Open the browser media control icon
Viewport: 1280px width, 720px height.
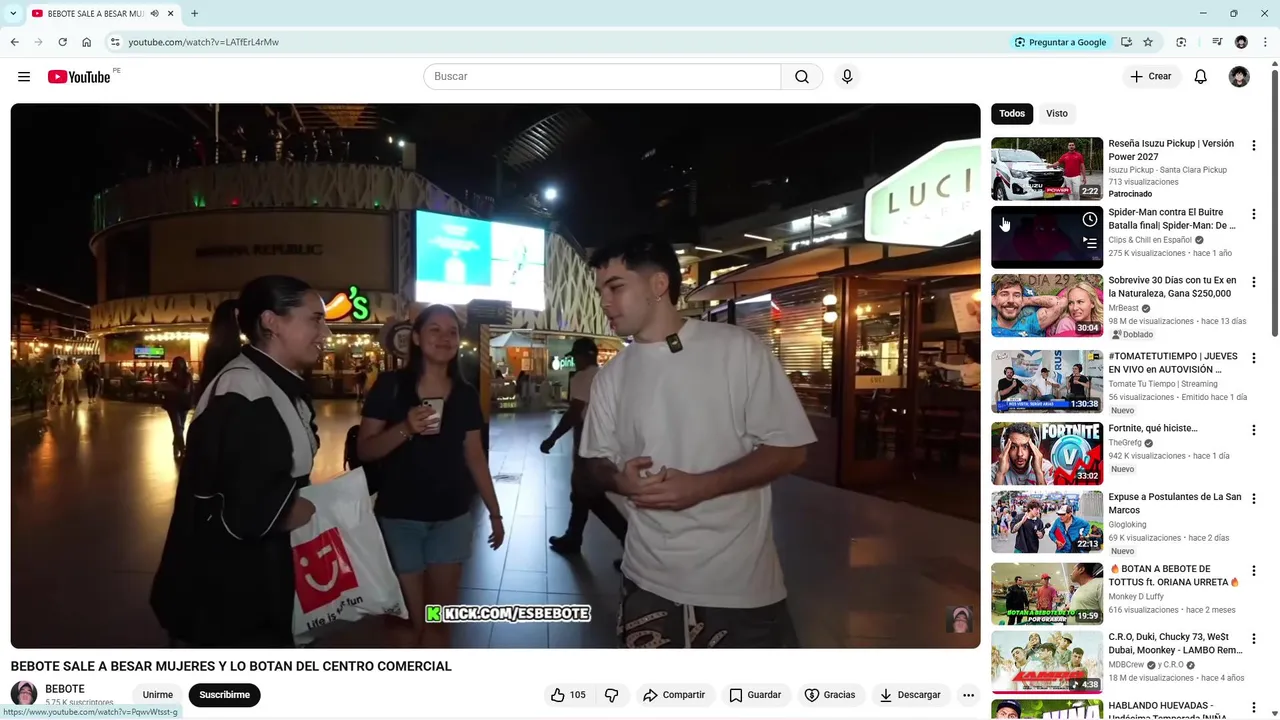tap(1217, 42)
